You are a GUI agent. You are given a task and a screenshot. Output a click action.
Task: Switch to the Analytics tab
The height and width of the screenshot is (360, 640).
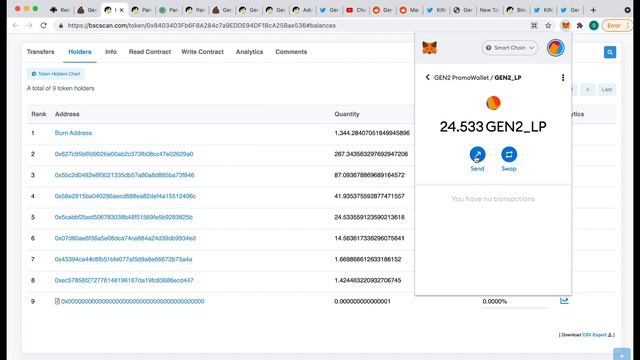(x=249, y=52)
